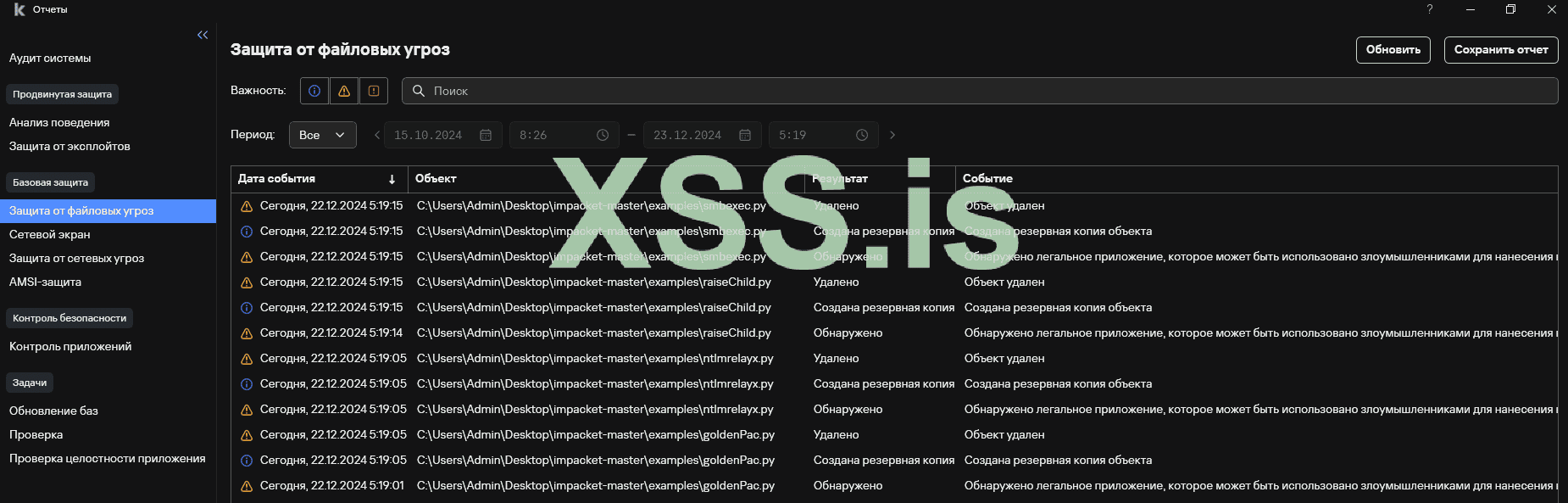
Task: Click the end time clock icon
Action: (x=862, y=135)
